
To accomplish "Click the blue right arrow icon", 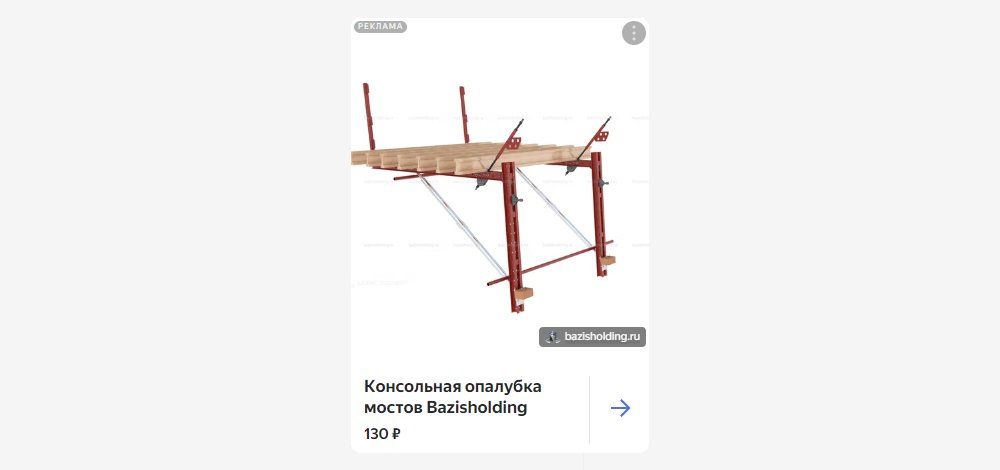I will point(620,408).
